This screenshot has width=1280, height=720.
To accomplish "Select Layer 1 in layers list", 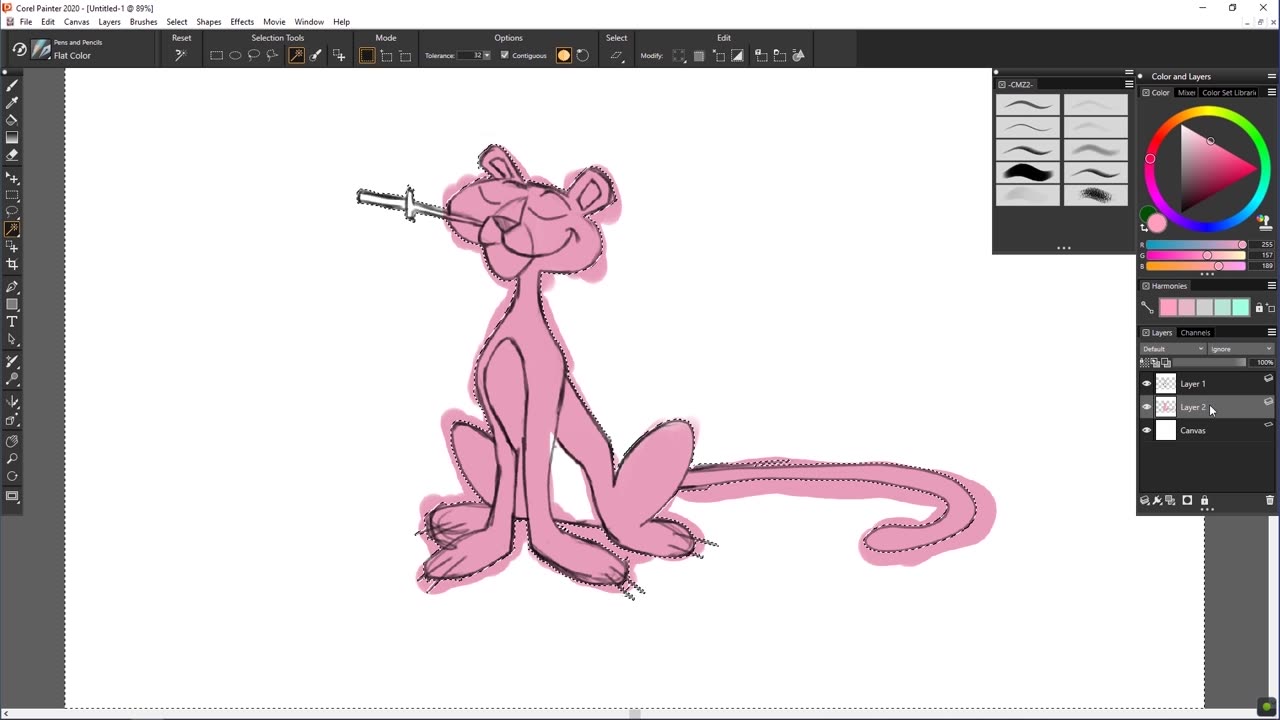I will pyautogui.click(x=1207, y=383).
